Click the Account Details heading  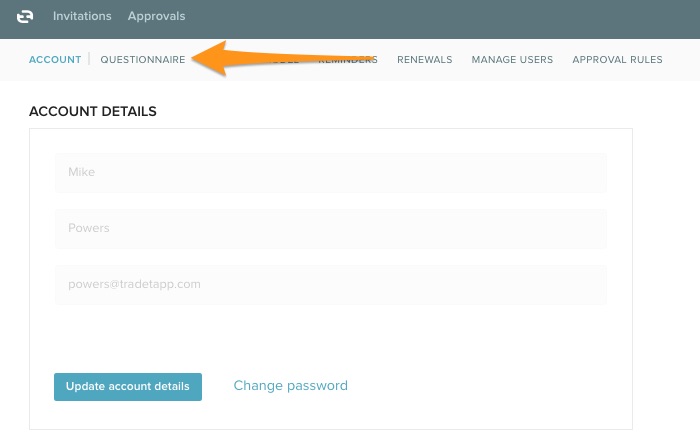tap(93, 111)
